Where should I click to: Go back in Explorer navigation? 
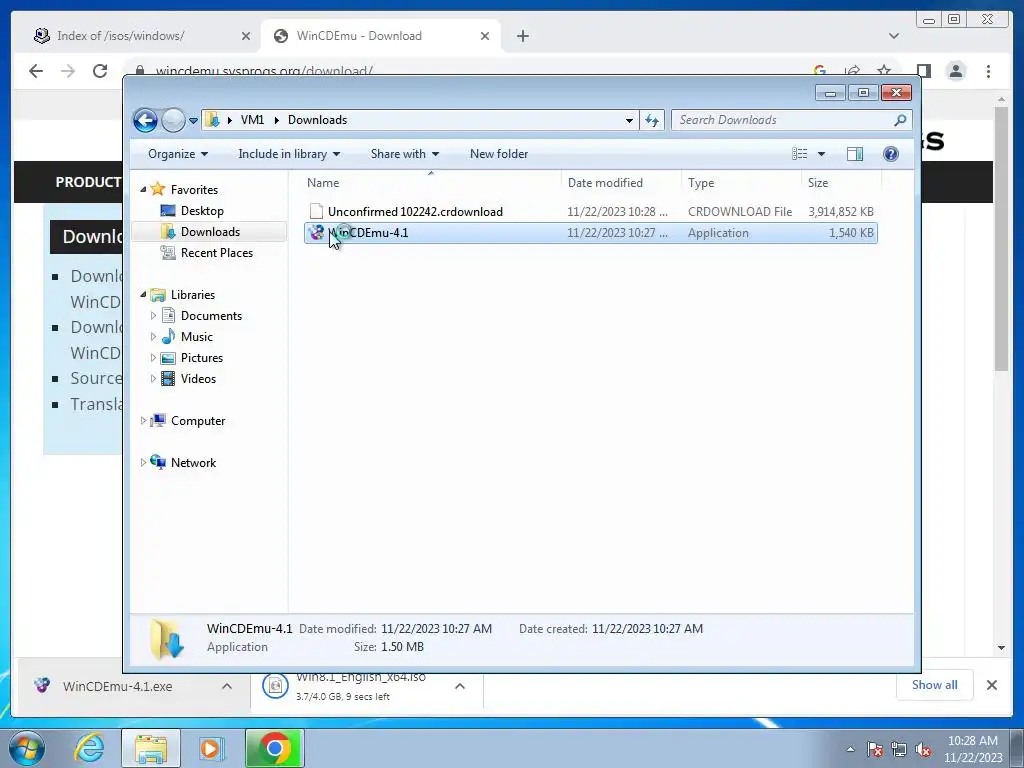(x=145, y=120)
